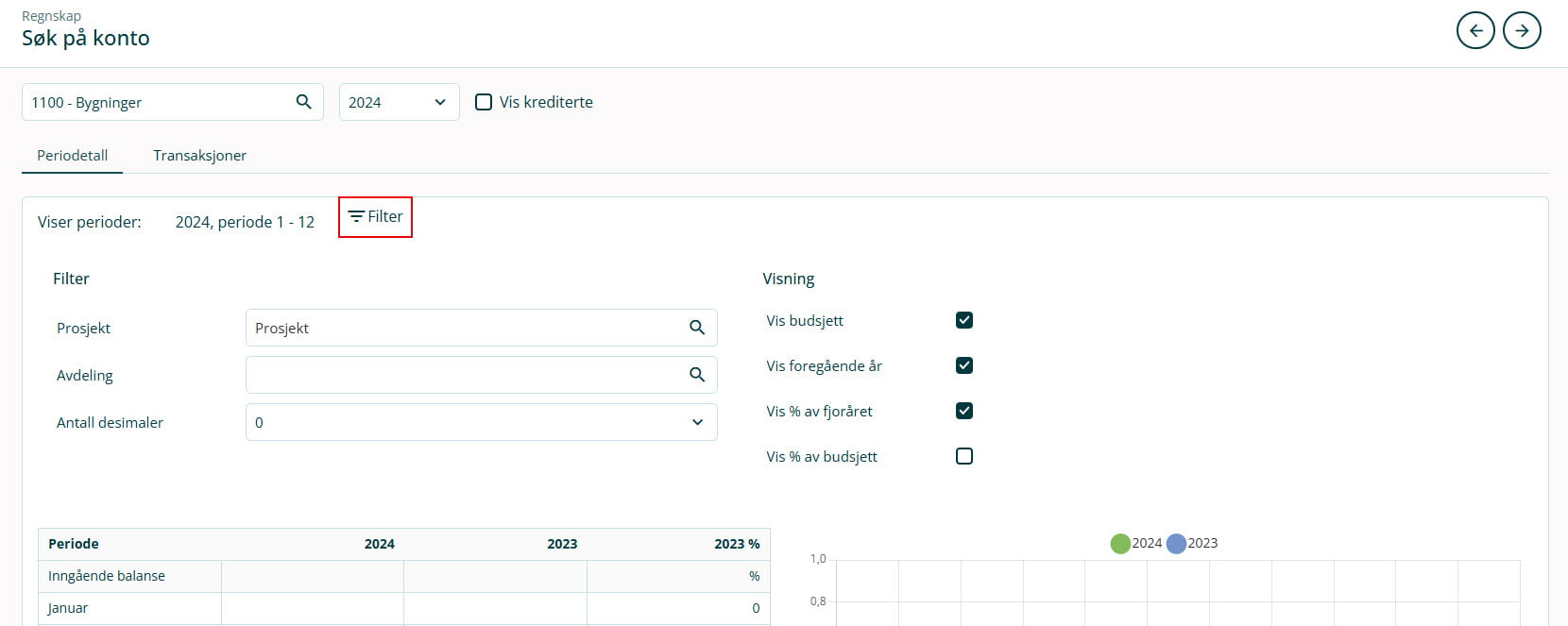Enable Vis krediterte checkbox

[x=484, y=102]
